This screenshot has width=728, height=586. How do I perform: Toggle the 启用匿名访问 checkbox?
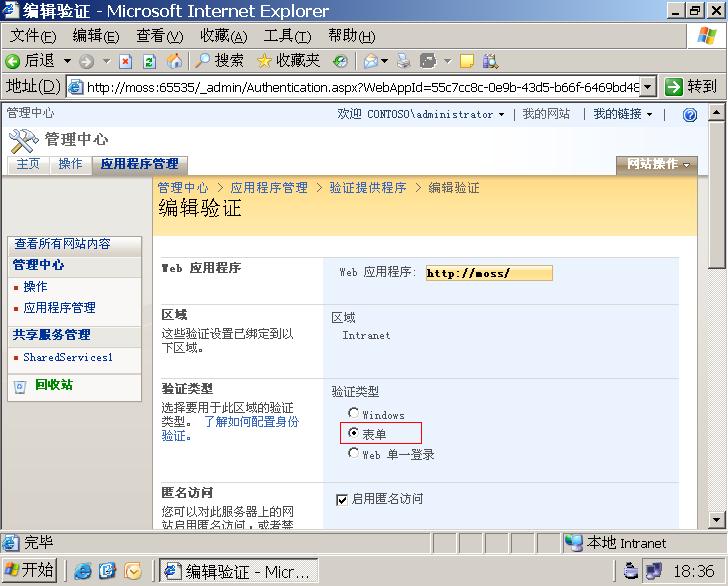(x=342, y=498)
